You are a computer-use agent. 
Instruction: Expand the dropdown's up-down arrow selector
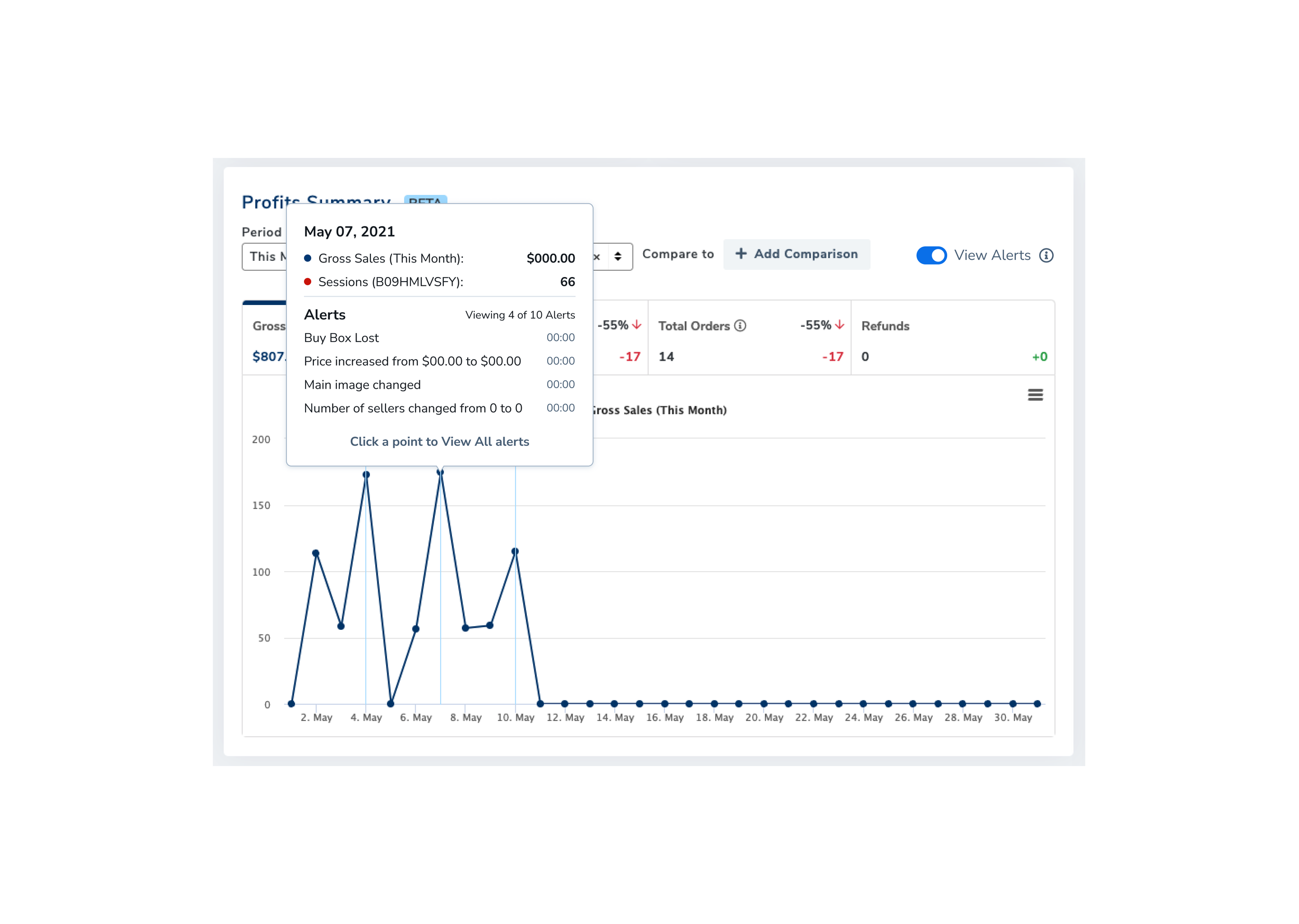click(618, 257)
